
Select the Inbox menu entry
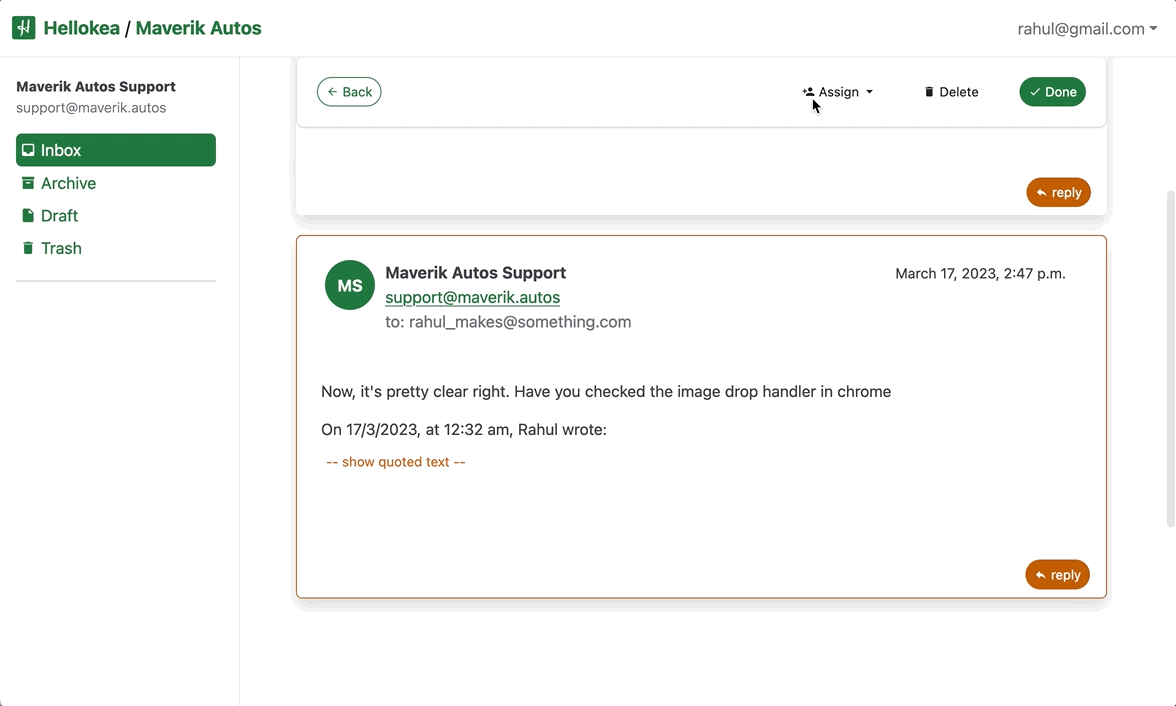60,149
